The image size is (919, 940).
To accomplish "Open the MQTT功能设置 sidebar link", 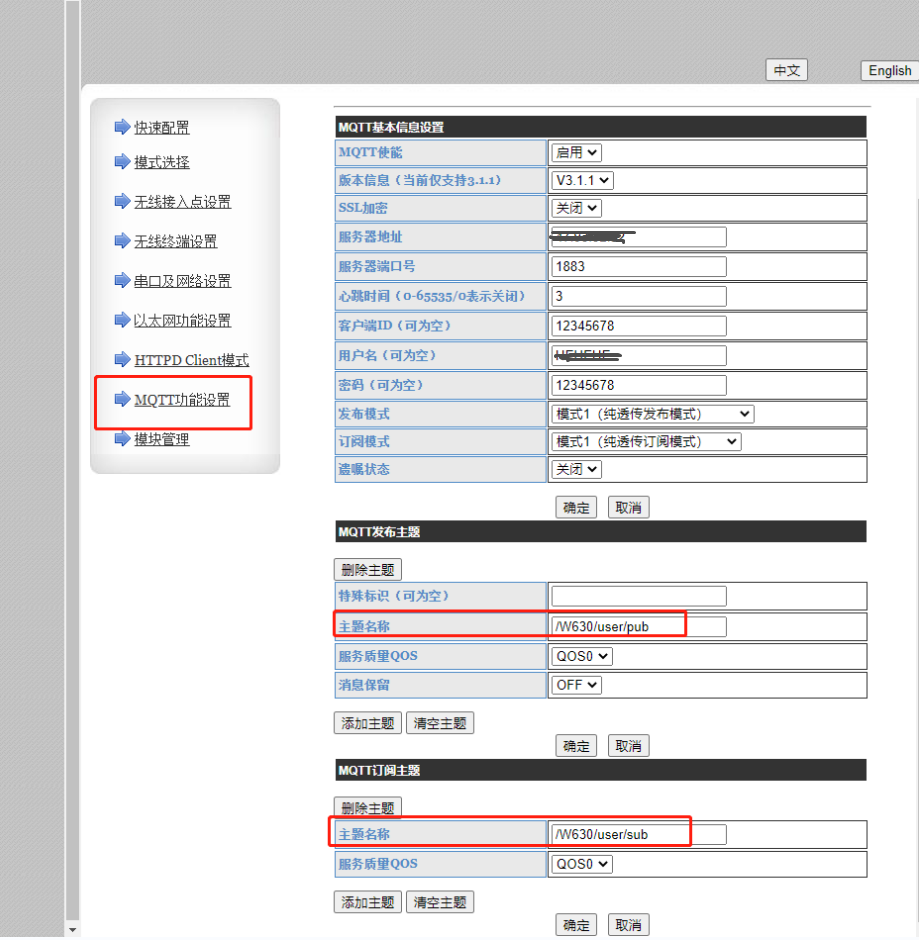I will tap(182, 400).
